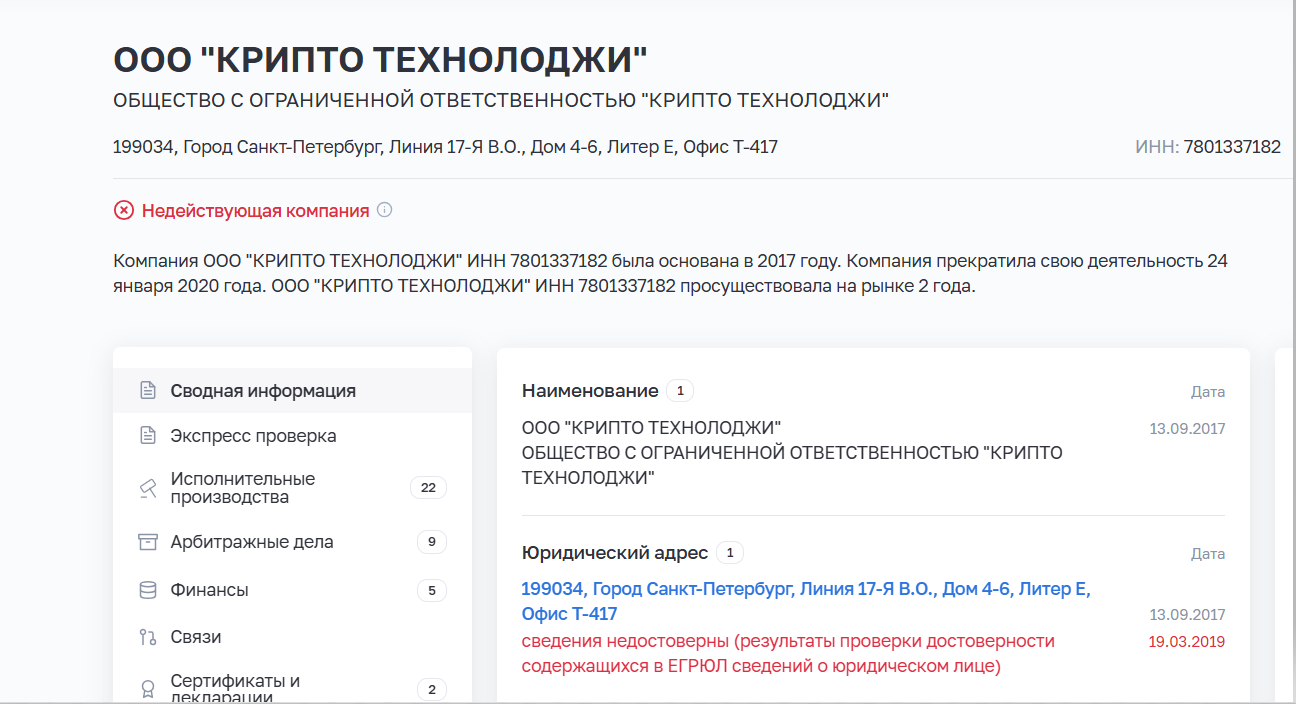Click the archive box icon for Арбитражные дела
The image size is (1296, 704).
[148, 542]
